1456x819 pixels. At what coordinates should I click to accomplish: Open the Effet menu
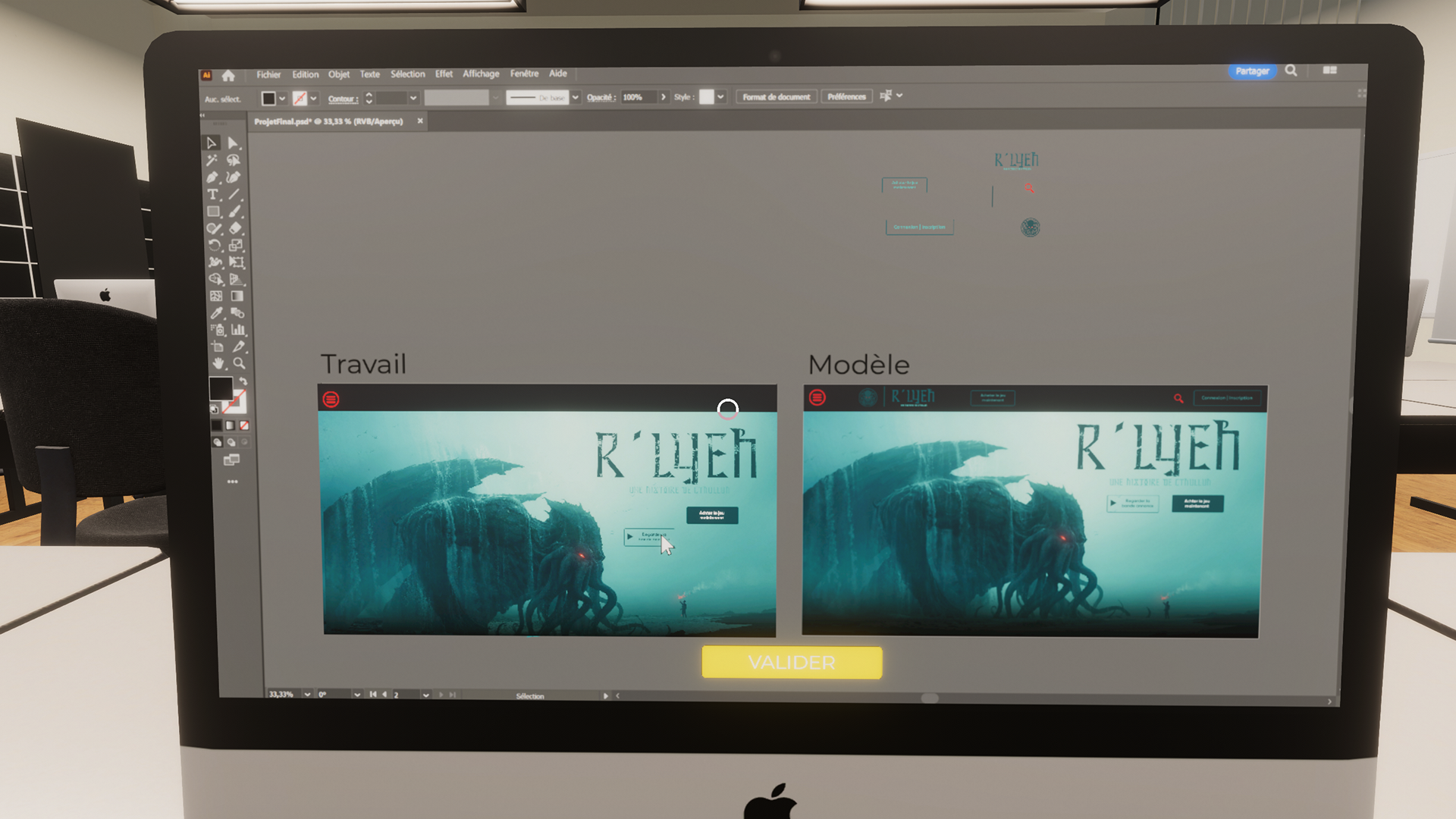(444, 74)
